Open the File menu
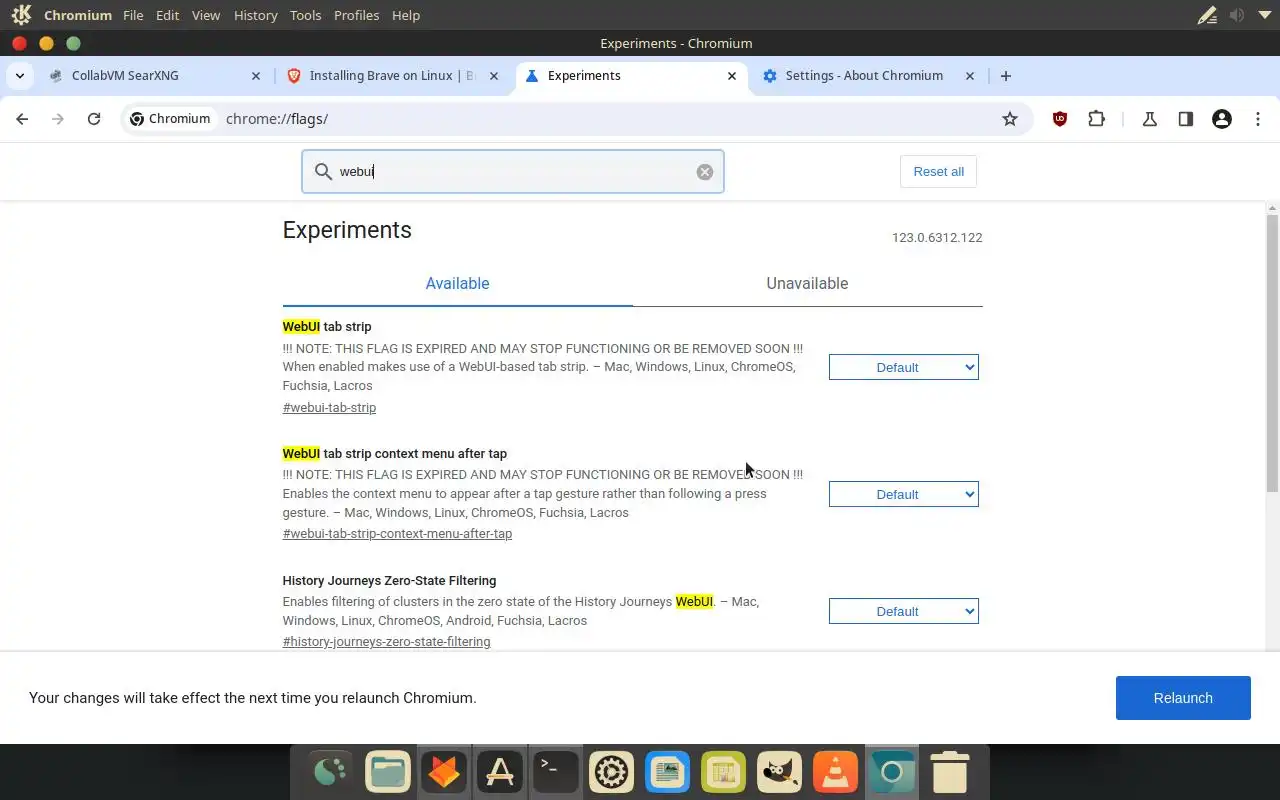Viewport: 1280px width, 800px height. (x=133, y=15)
